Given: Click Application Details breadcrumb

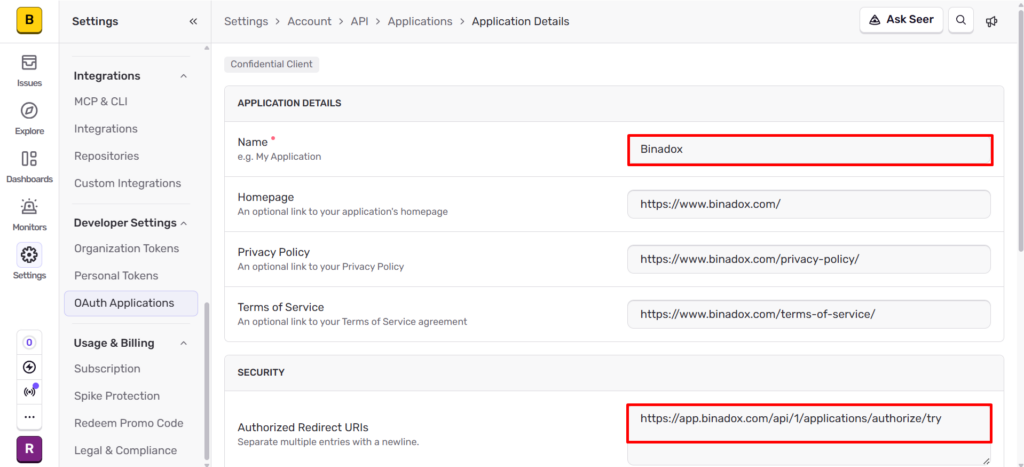Looking at the screenshot, I should 520,22.
